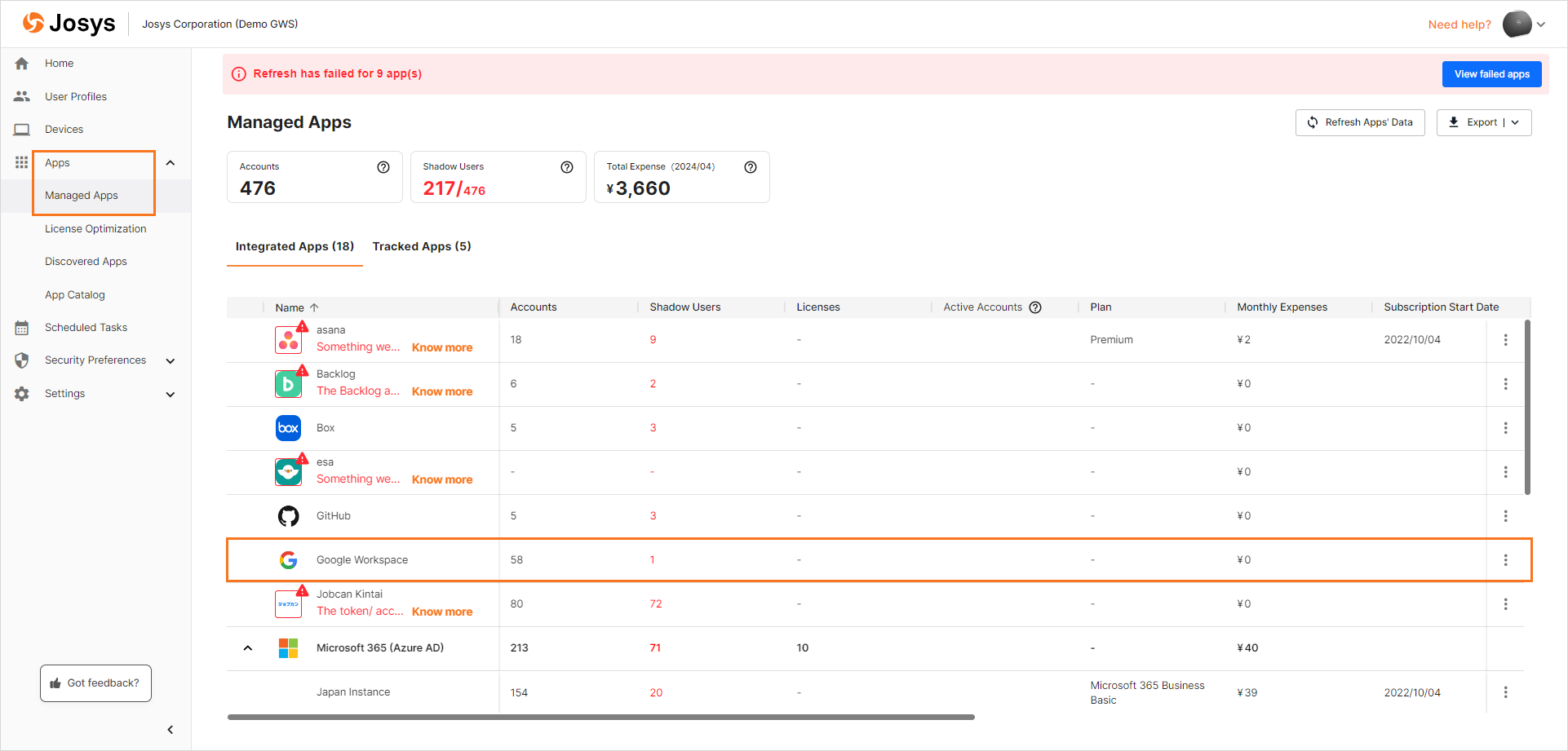This screenshot has height=751, width=1568.
Task: Click the esa app icon
Action: pyautogui.click(x=289, y=472)
